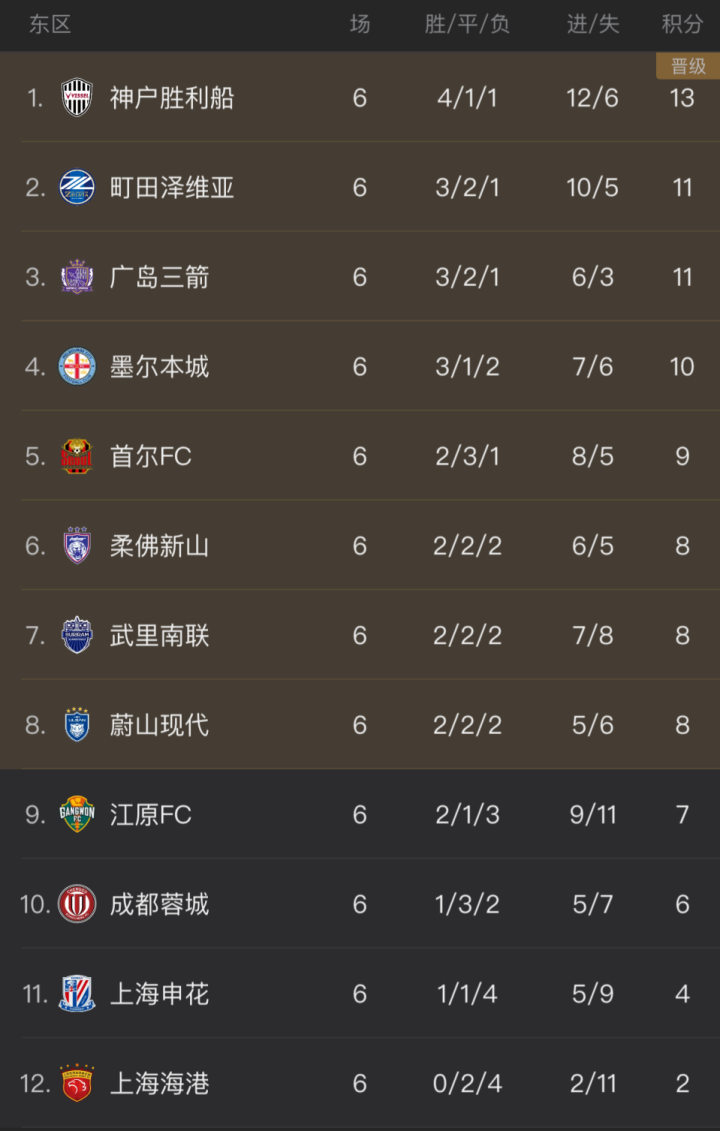The image size is (720, 1131).
Task: Click the Shanghai Shenhua crest icon
Action: (x=77, y=994)
